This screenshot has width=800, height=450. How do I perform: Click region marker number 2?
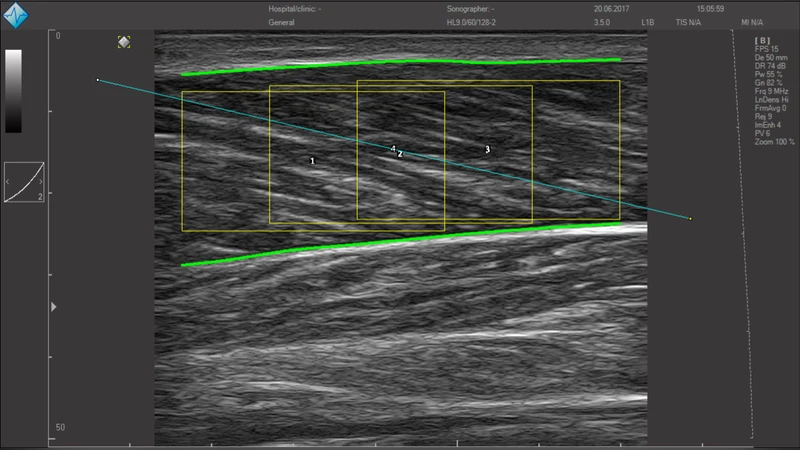point(400,155)
